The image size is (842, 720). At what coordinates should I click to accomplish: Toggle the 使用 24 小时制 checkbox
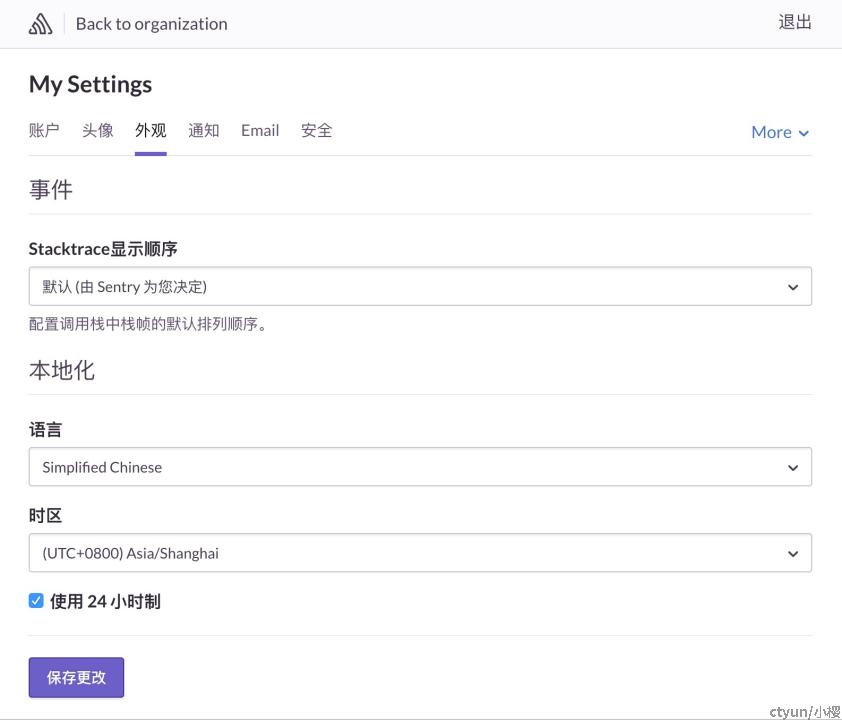click(x=36, y=600)
